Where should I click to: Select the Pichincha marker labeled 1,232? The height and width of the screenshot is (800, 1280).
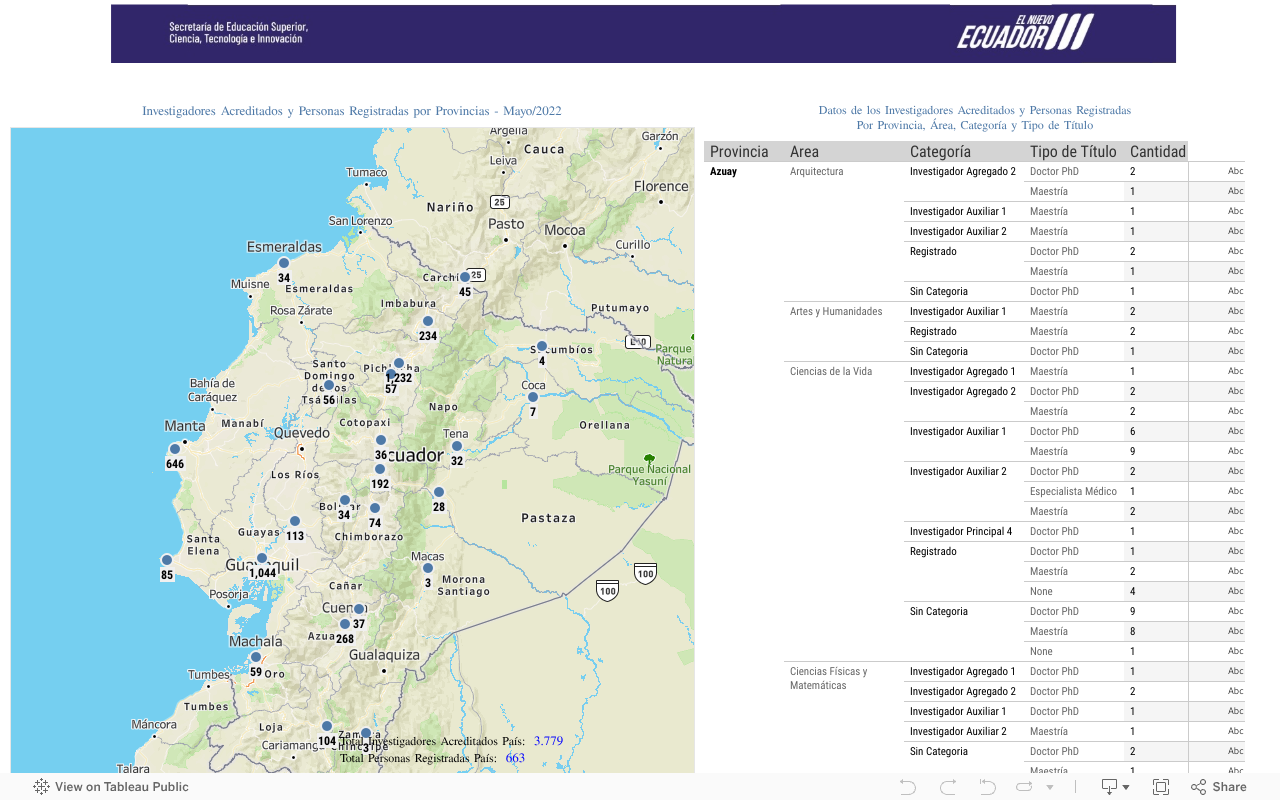pyautogui.click(x=399, y=364)
